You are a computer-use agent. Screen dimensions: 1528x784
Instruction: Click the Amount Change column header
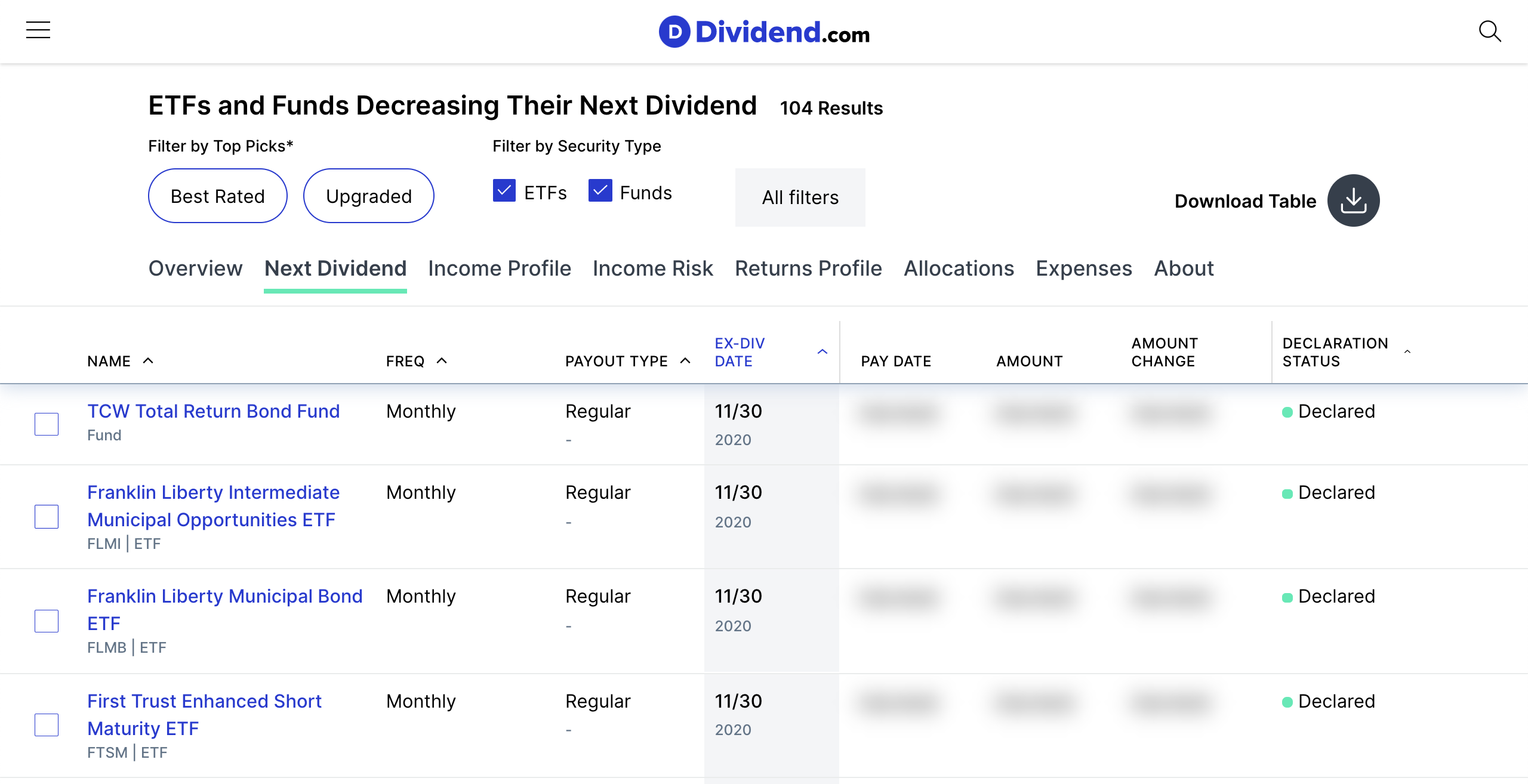point(1165,352)
